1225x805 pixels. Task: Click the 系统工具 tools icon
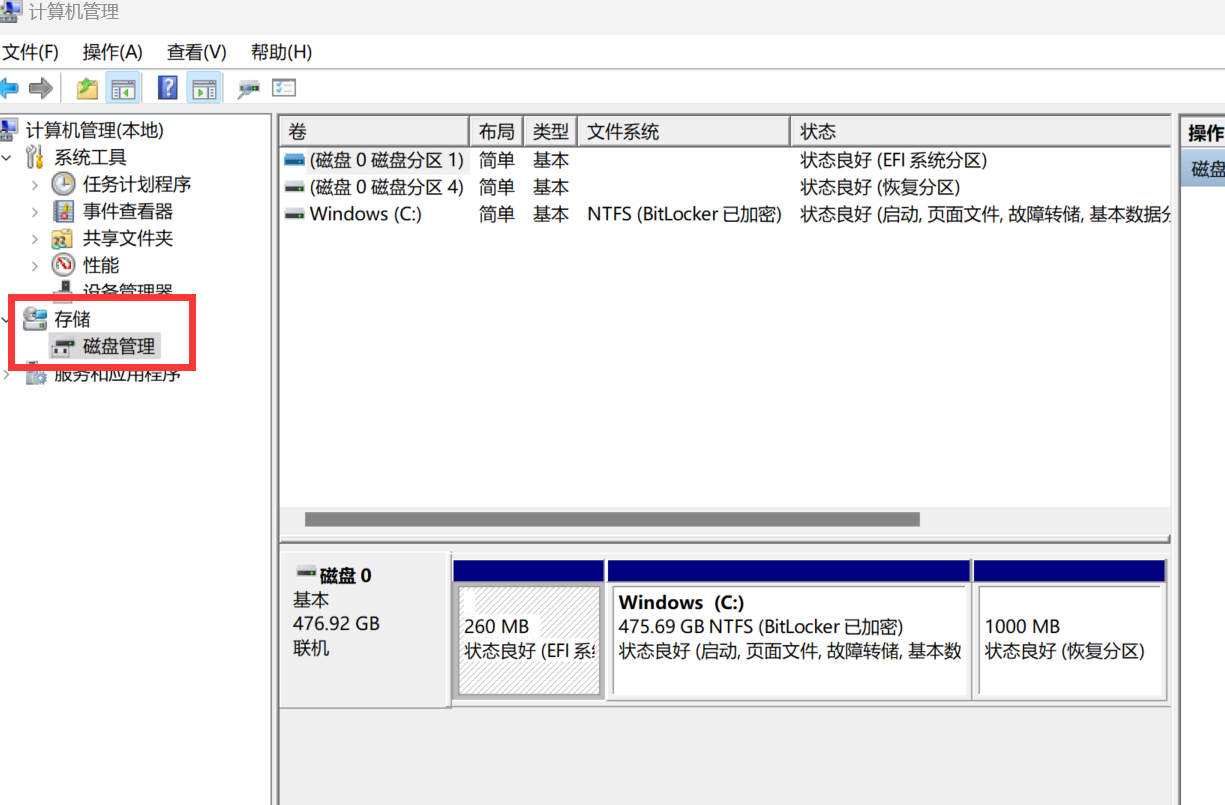[x=35, y=158]
